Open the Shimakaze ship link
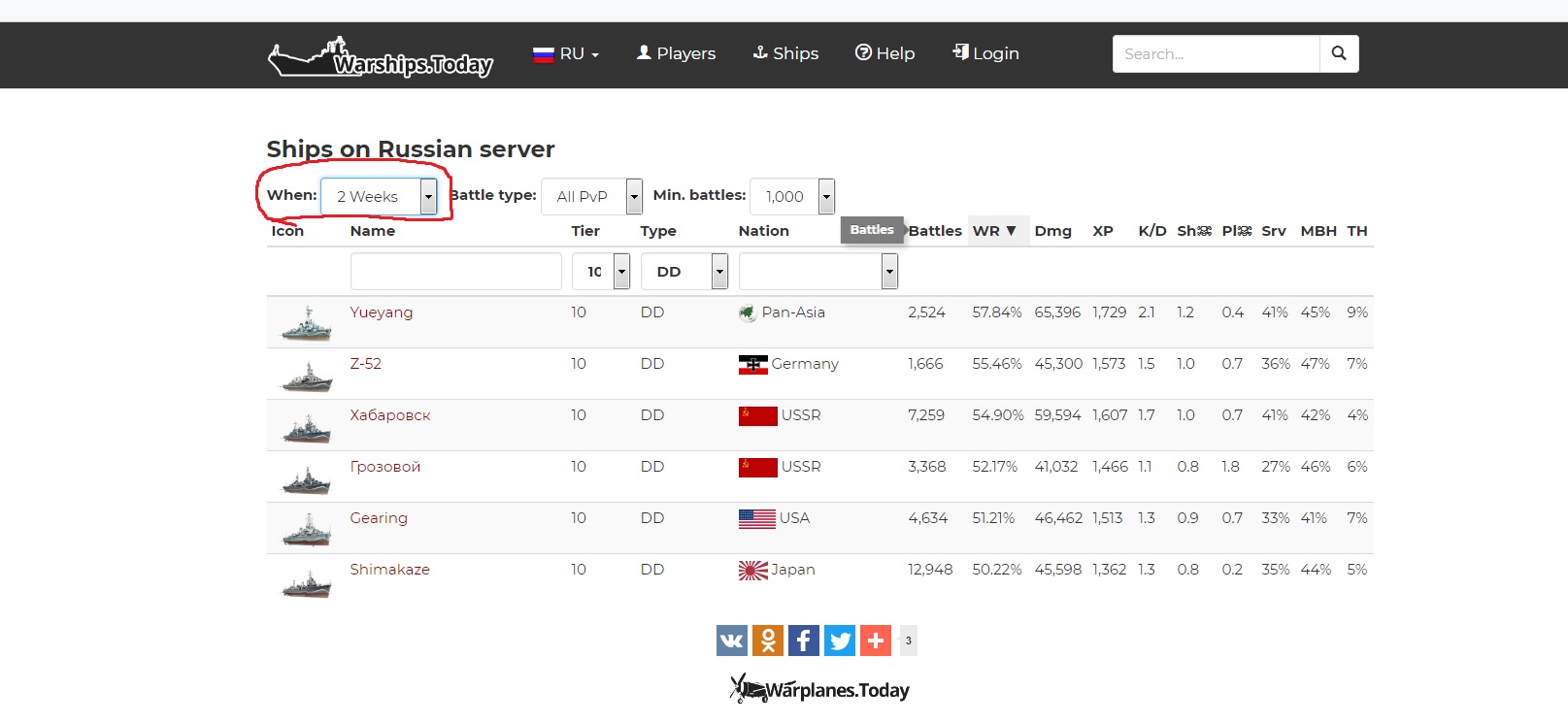Screen dimensions: 1568x723 pos(389,570)
